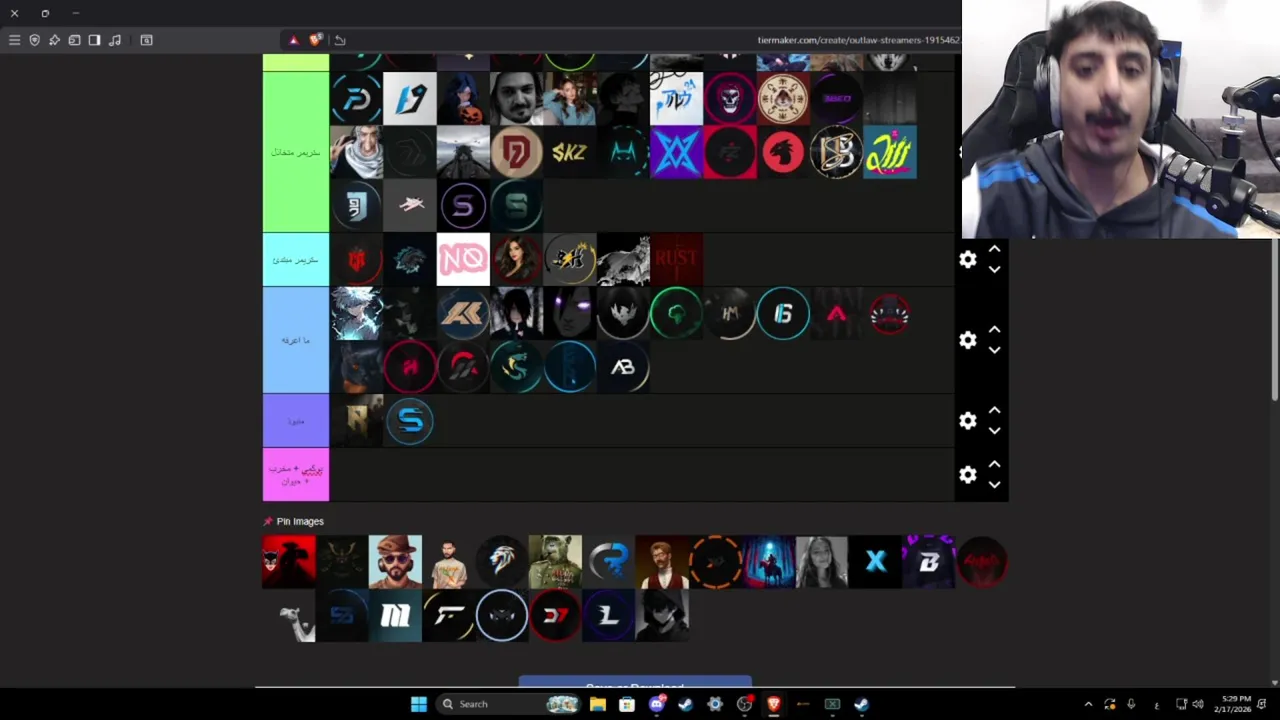Pick the blue X logo in image pool
The image size is (1280, 720).
pyautogui.click(x=875, y=561)
